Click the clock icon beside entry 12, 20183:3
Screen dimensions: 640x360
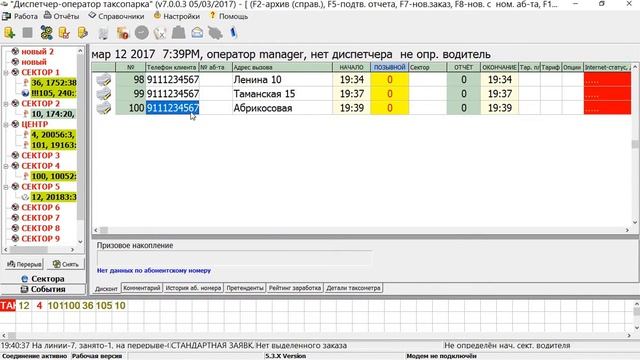point(25,197)
